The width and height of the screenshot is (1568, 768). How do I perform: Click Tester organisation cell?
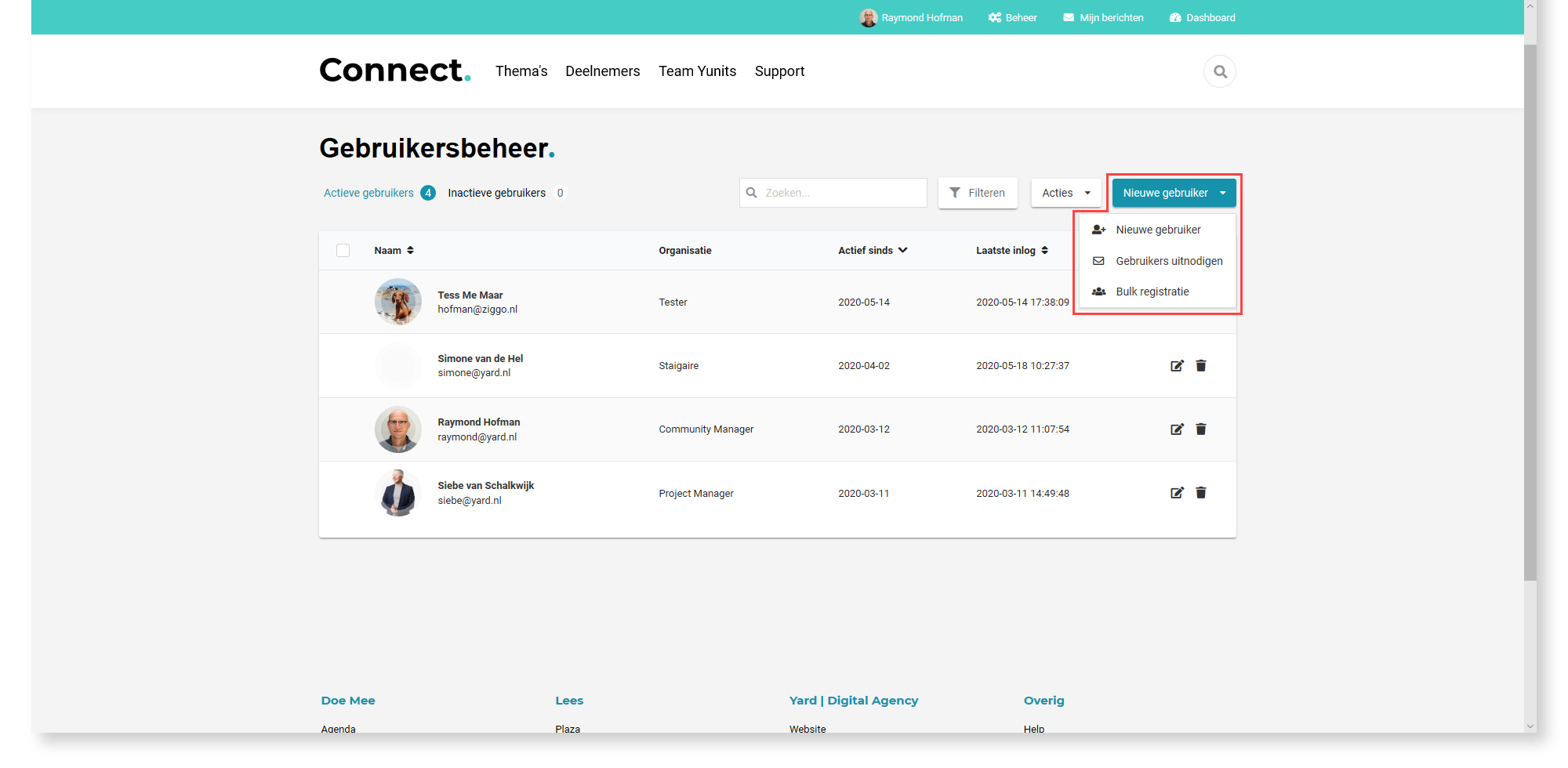coord(673,302)
